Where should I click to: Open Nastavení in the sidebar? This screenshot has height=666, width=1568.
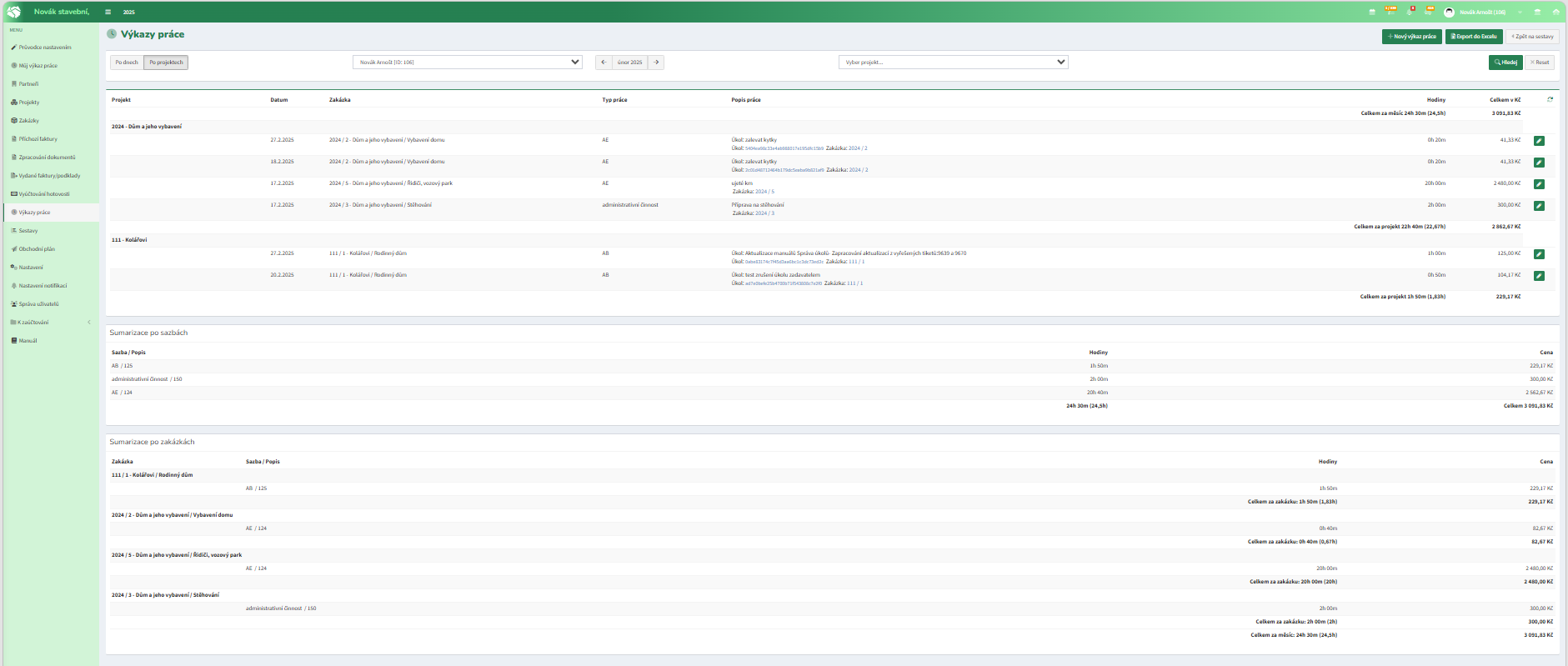tap(51, 268)
